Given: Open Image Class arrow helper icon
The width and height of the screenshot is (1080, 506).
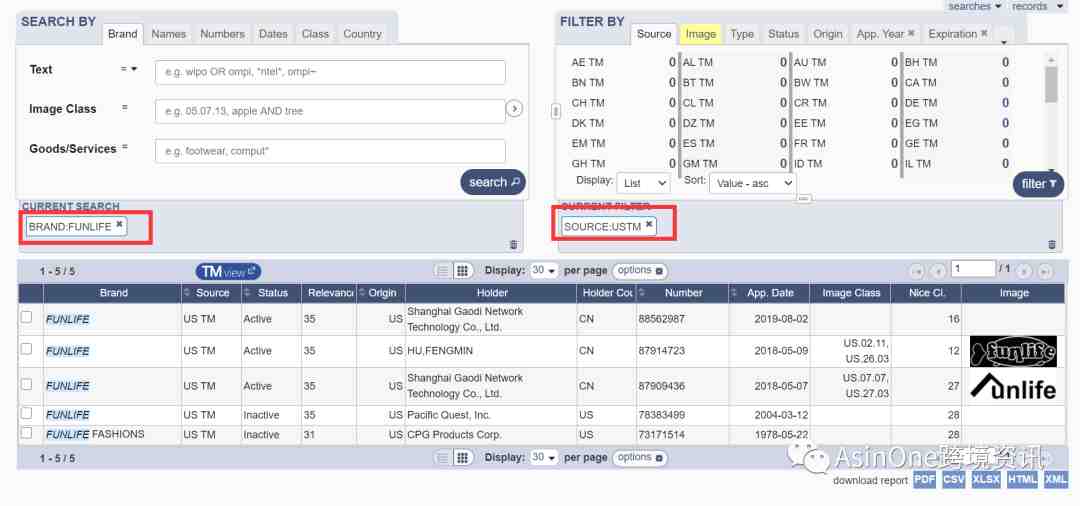Looking at the screenshot, I should pyautogui.click(x=515, y=109).
